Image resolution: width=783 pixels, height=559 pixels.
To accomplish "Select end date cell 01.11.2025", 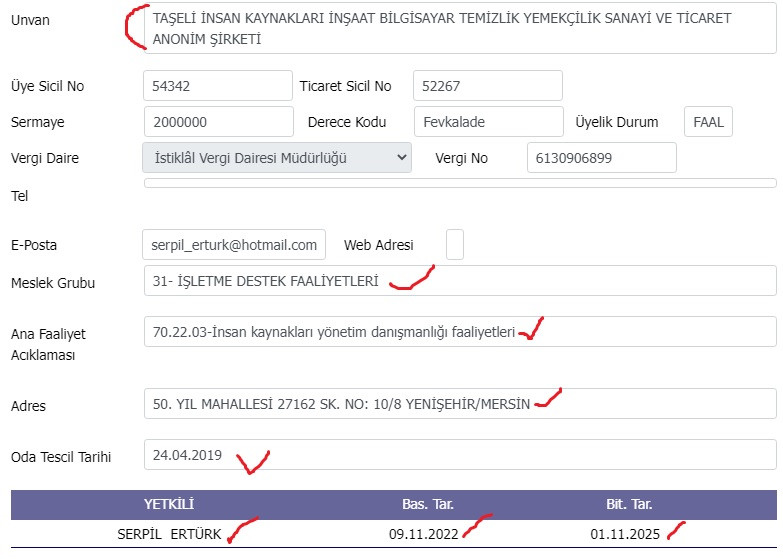I will (x=625, y=534).
